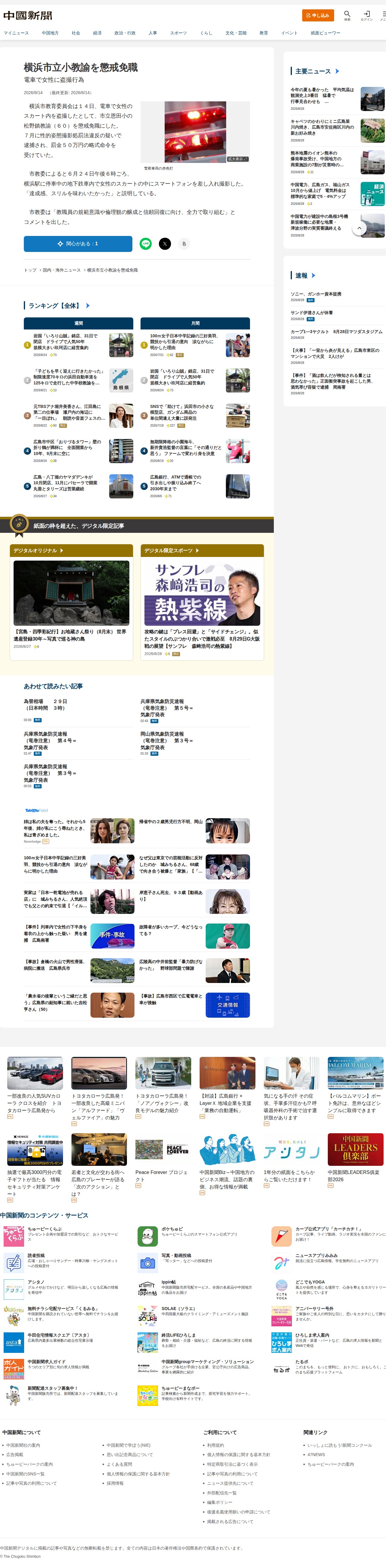Open 終活LIFEひろしま icon
Image resolution: width=386 pixels, height=1568 pixels.
point(147,1343)
